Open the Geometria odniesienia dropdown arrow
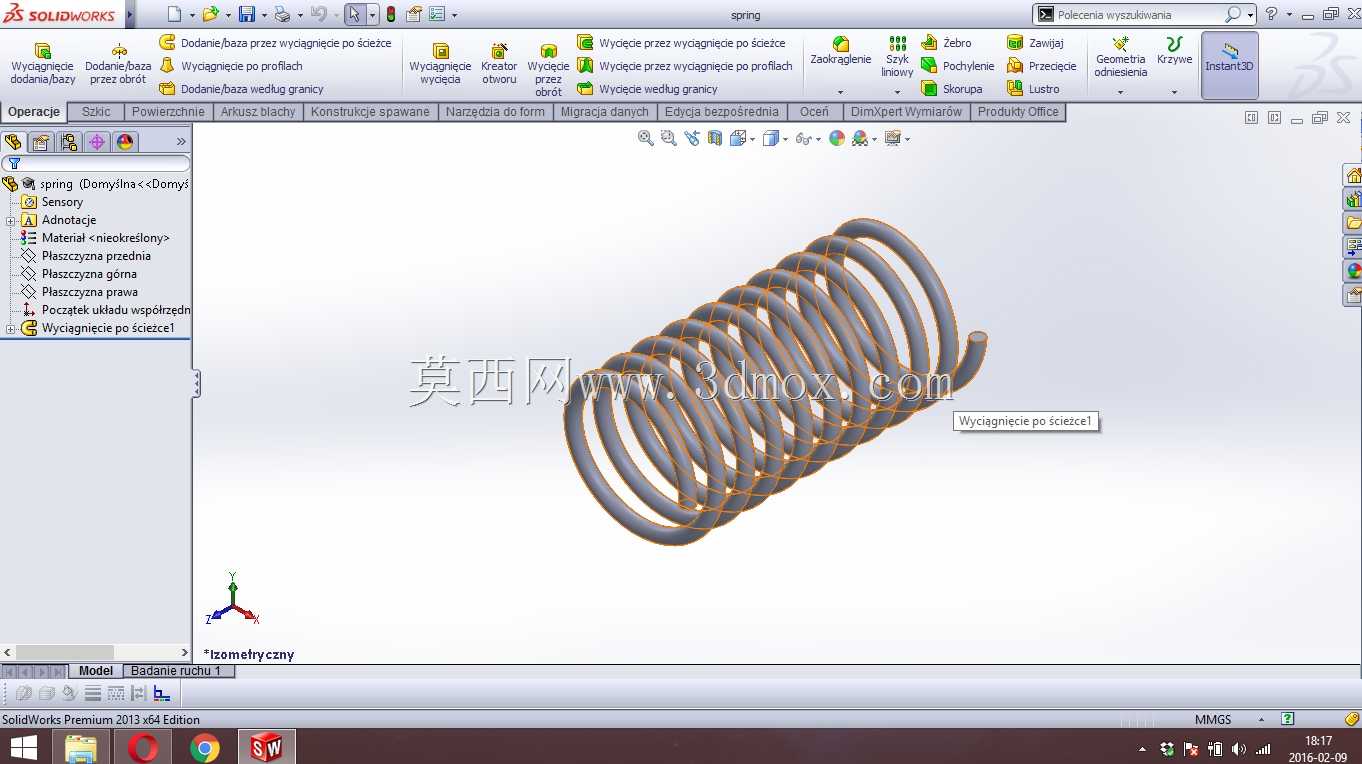Screen dimensions: 1362x764 point(1120,92)
